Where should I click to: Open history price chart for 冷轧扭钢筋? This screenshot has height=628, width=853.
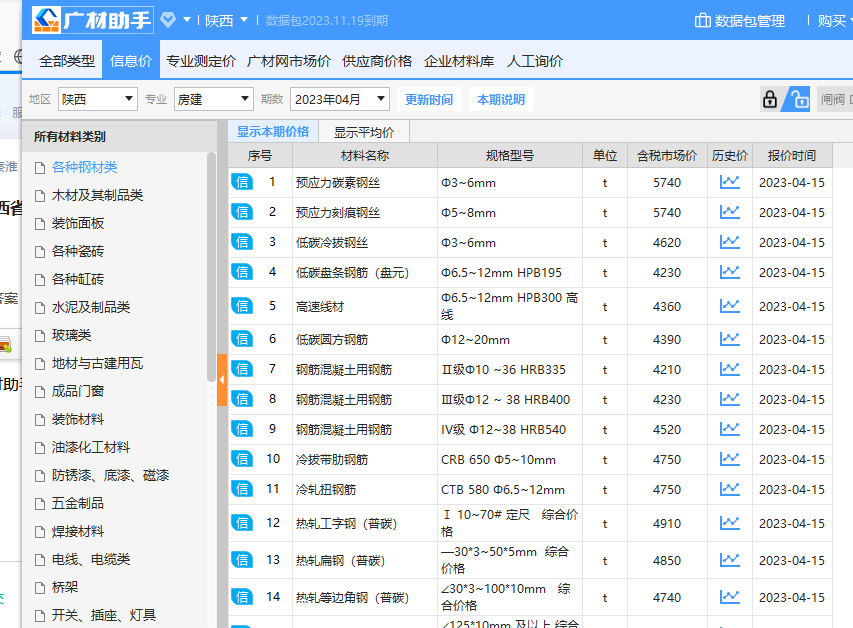[x=730, y=489]
